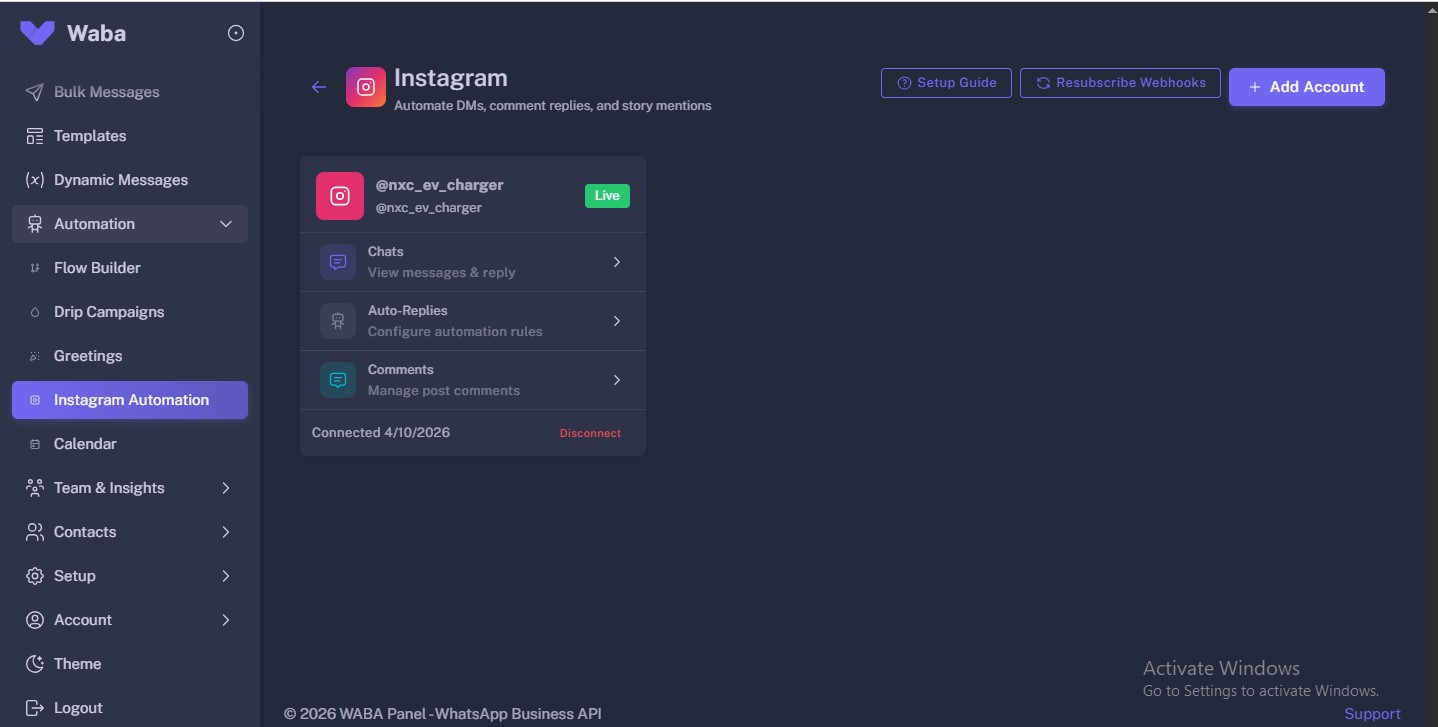Collapse the Automation section chevron
This screenshot has height=727, width=1438.
point(226,223)
